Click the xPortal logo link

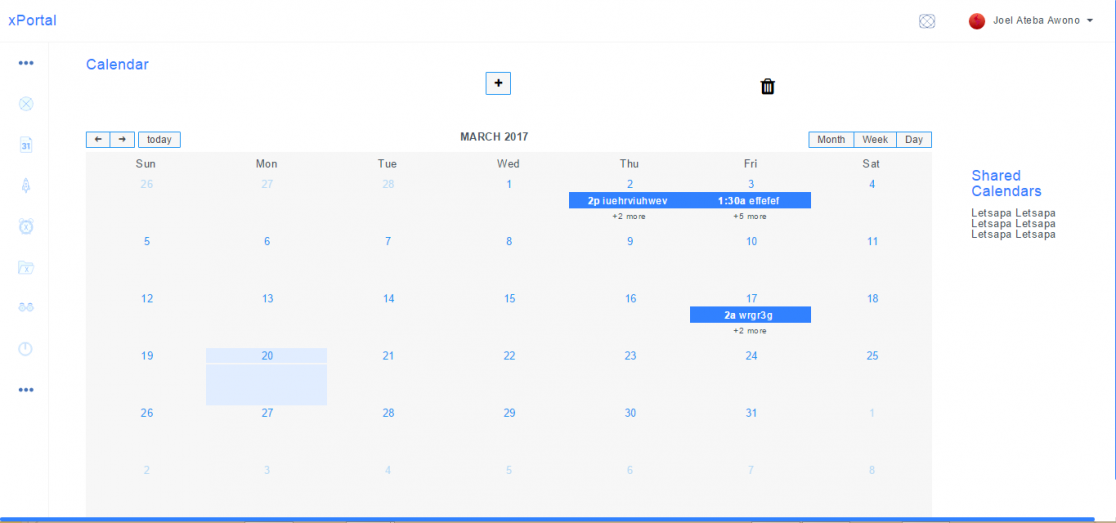pos(32,21)
